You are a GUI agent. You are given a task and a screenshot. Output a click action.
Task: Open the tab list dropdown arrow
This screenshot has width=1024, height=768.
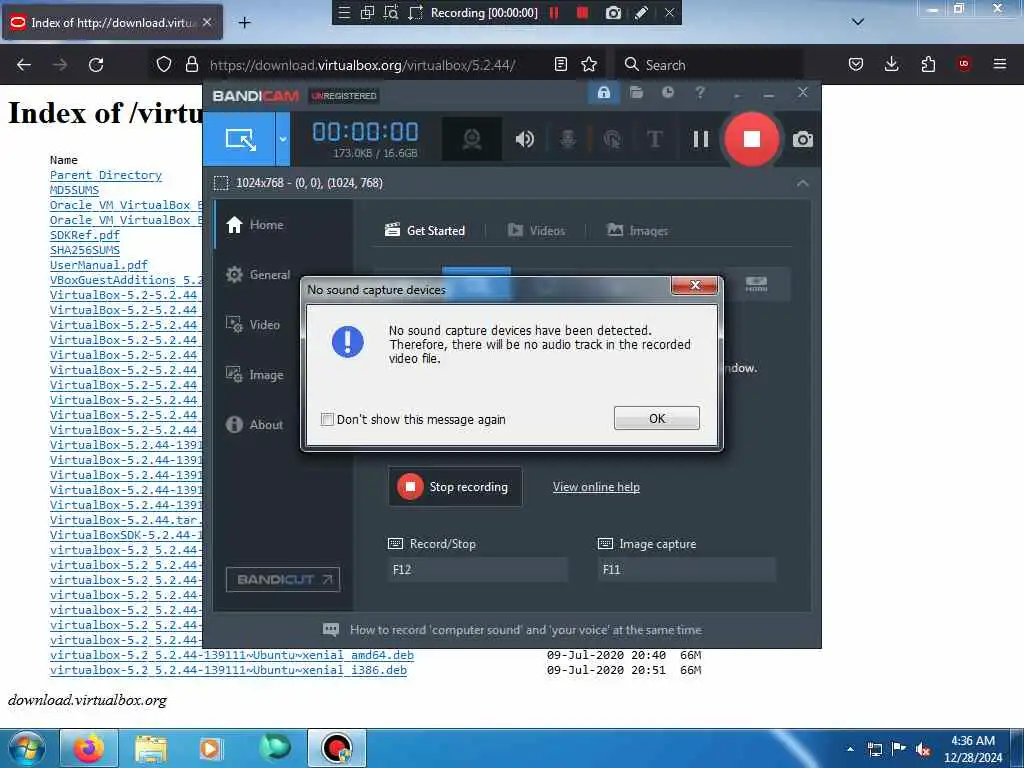(x=858, y=22)
